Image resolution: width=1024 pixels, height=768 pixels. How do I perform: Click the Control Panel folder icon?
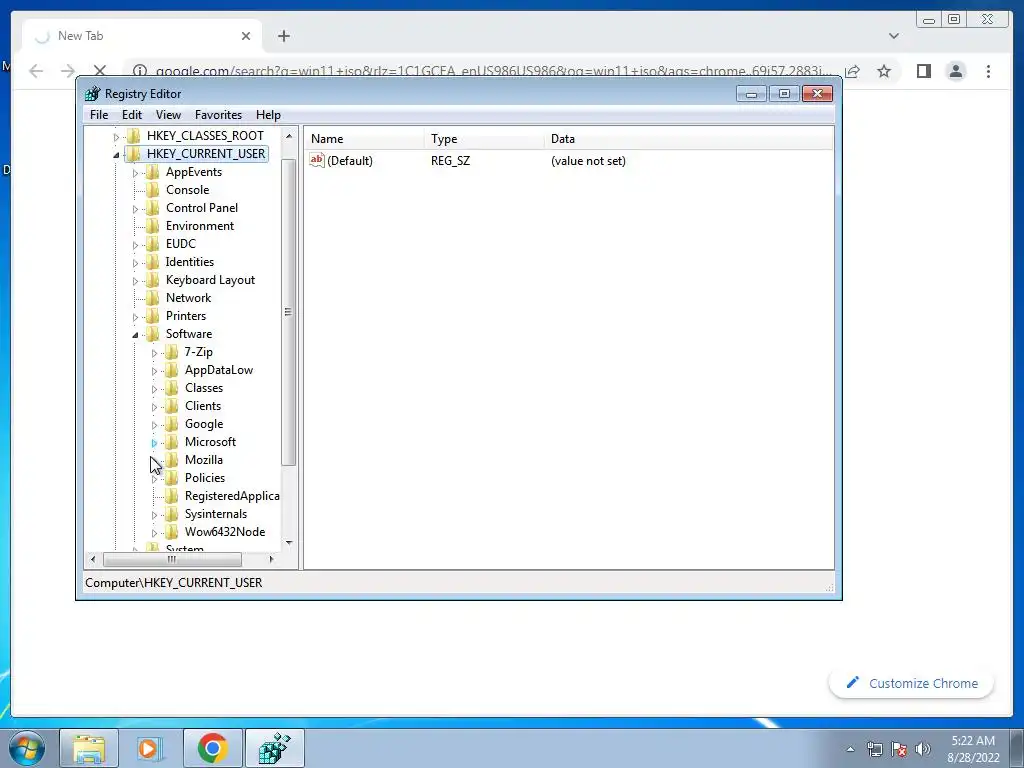(152, 208)
